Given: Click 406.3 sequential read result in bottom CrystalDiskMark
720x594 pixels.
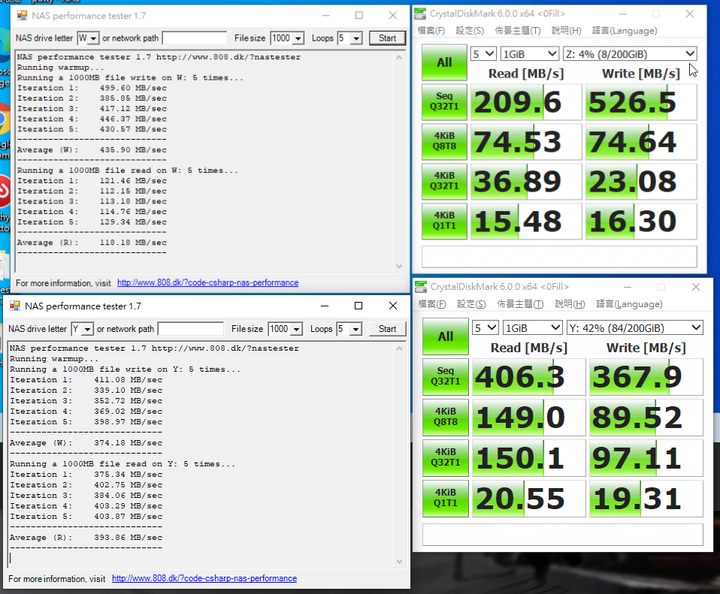Looking at the screenshot, I should [529, 377].
